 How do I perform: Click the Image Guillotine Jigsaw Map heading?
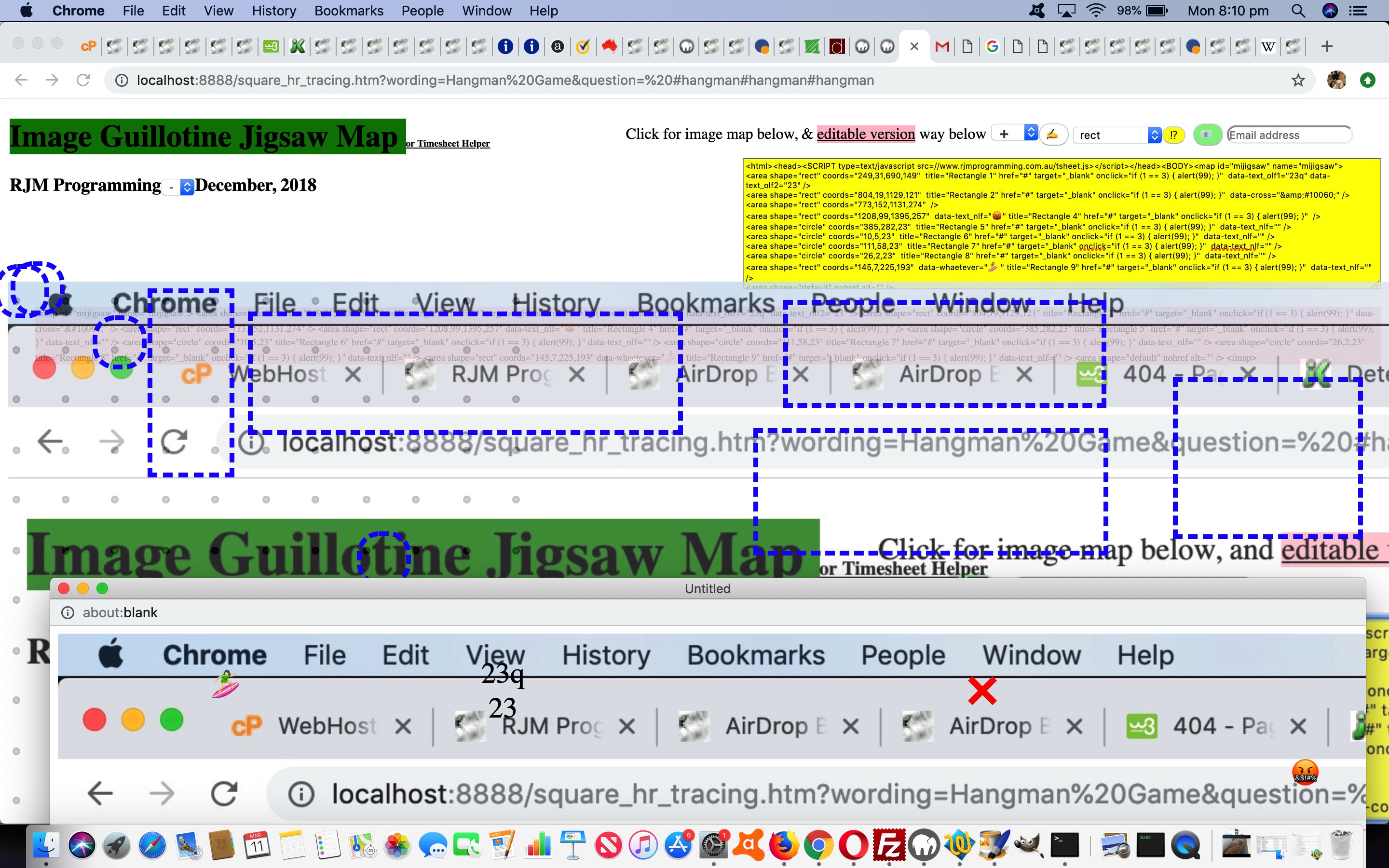(x=207, y=136)
